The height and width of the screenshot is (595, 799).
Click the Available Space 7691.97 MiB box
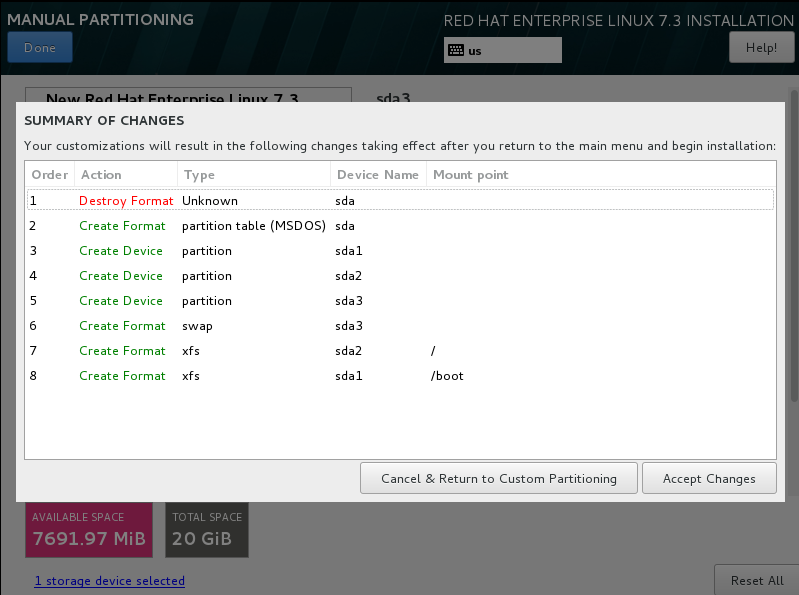pos(89,530)
